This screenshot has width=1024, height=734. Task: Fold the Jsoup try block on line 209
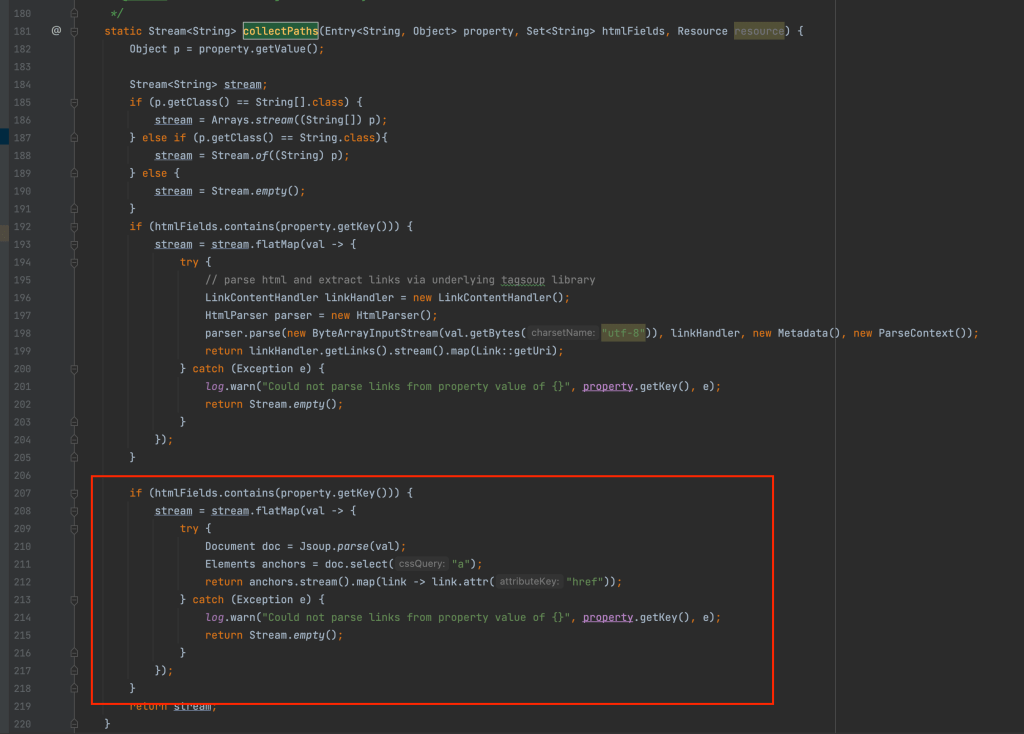click(74, 528)
